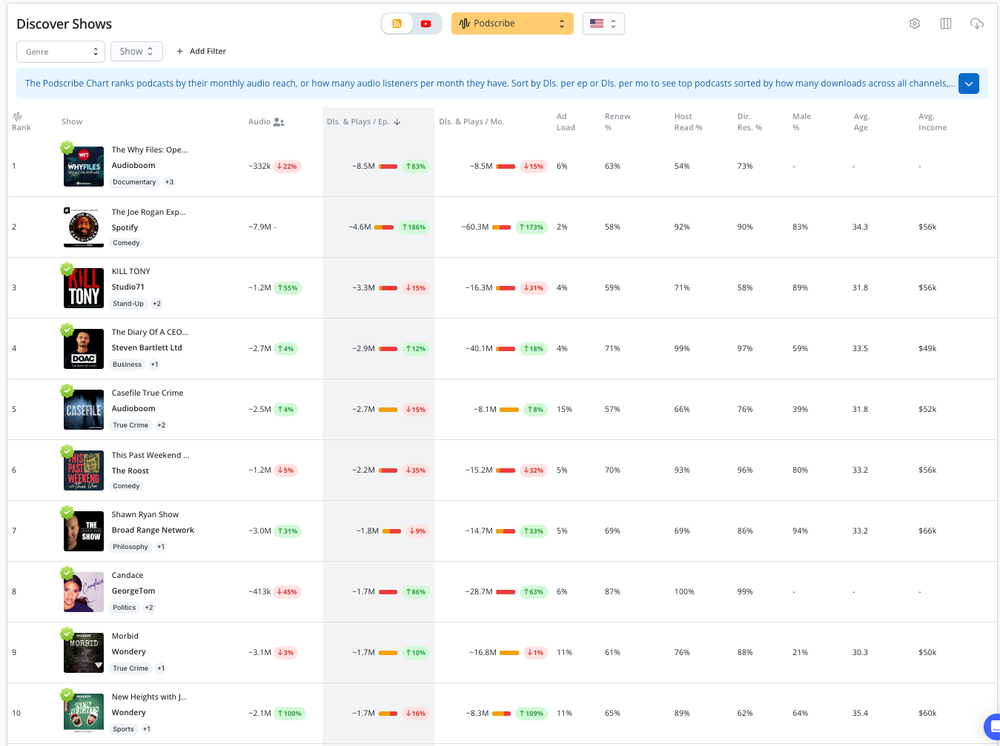This screenshot has width=1000, height=746.
Task: Click the Casefile True Crime artwork
Action: (x=84, y=409)
